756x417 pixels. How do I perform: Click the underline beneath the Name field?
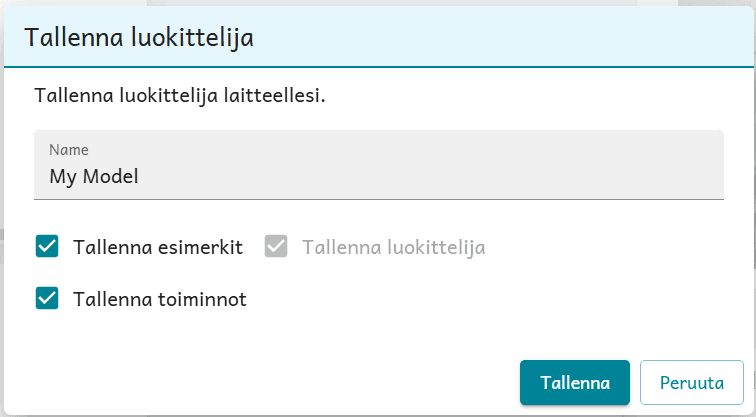[378, 198]
